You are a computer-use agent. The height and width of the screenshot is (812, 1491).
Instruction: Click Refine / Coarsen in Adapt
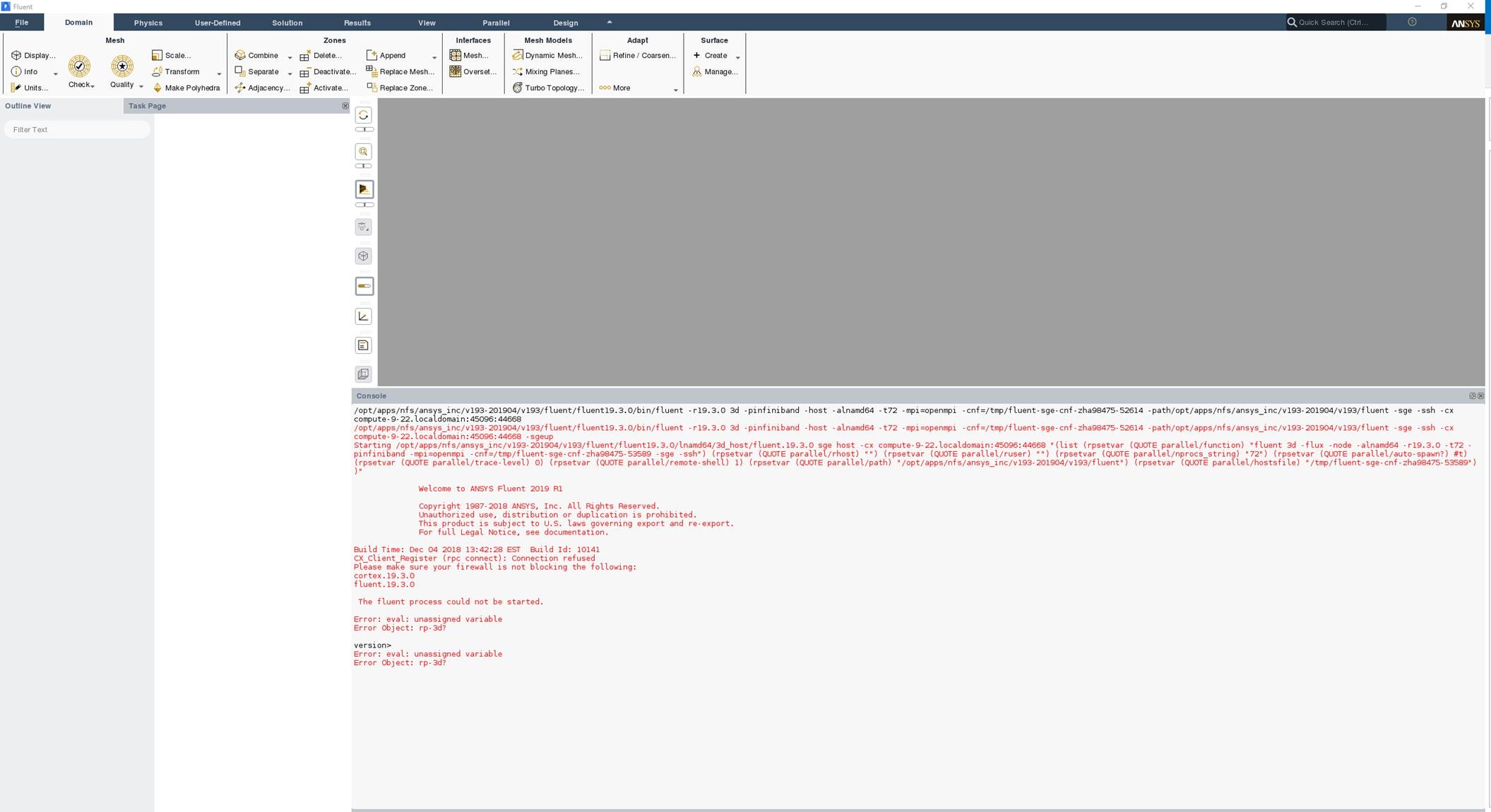point(638,55)
